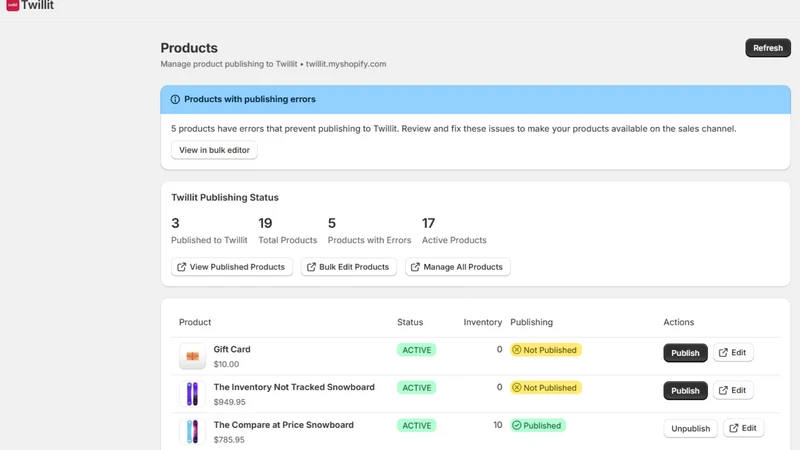
Task: Click the Status column header
Action: (x=410, y=322)
